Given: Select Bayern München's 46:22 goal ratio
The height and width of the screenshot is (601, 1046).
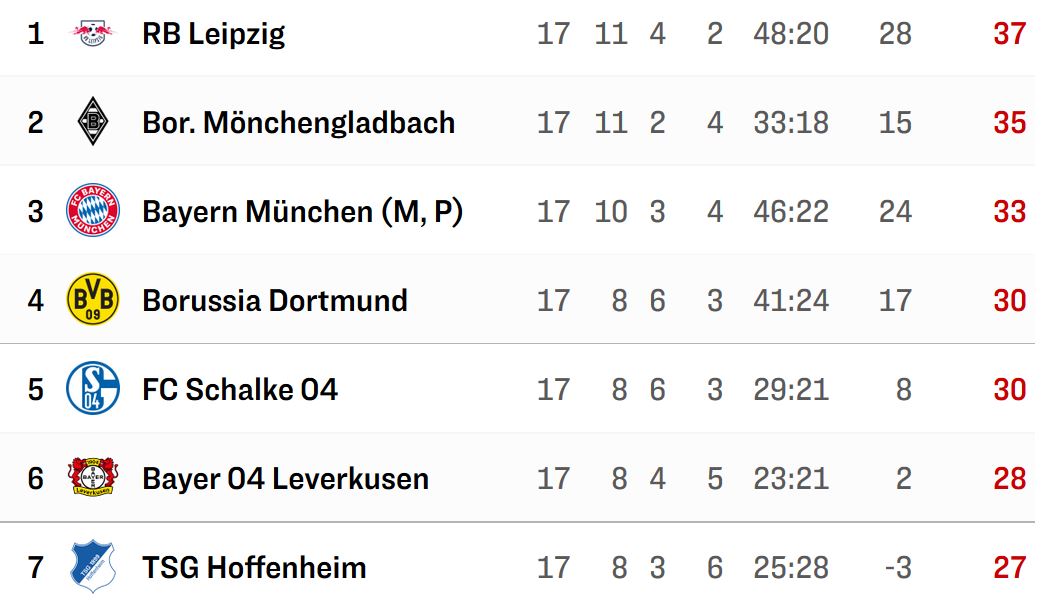Looking at the screenshot, I should click(791, 212).
